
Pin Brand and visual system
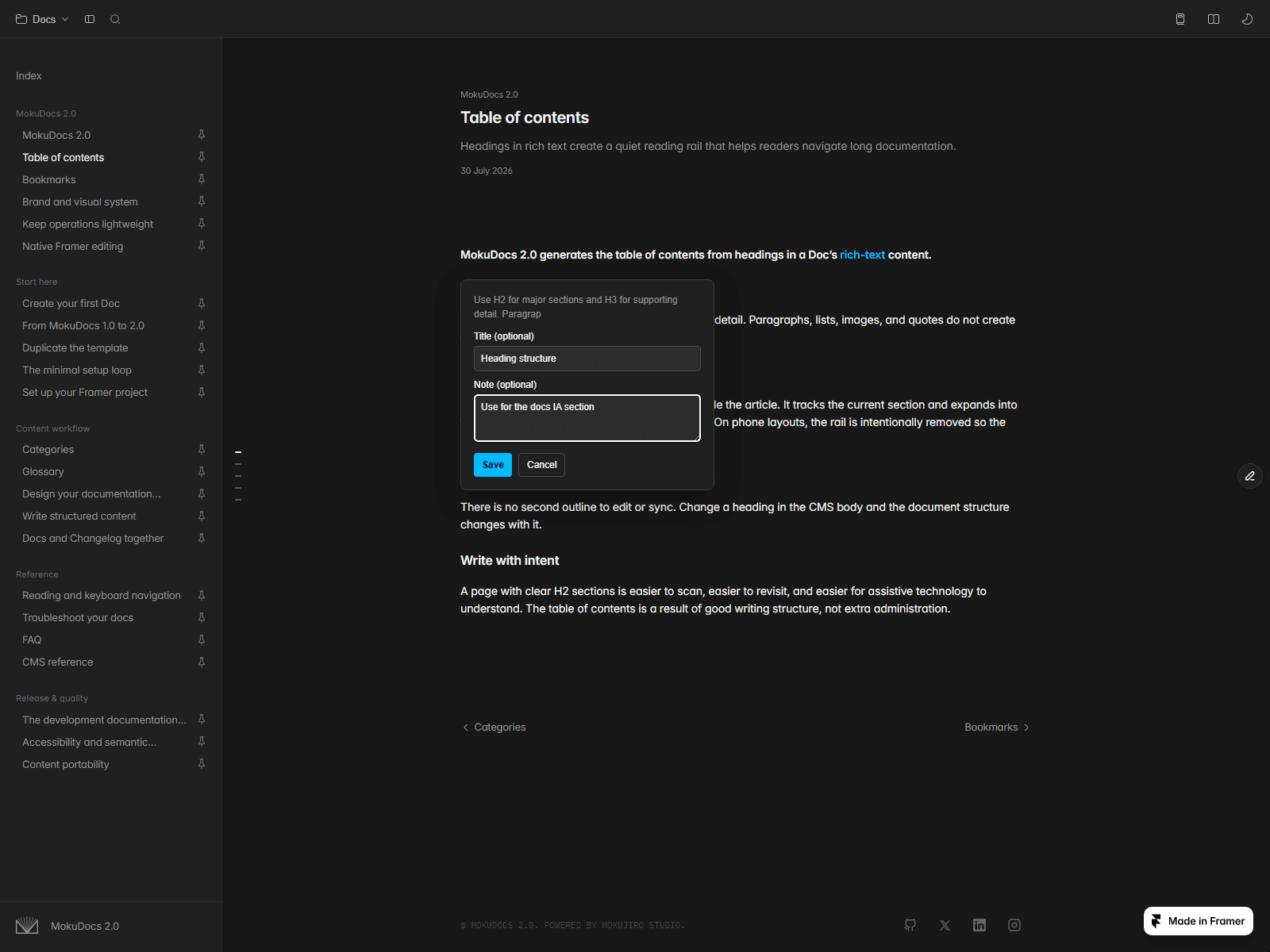pyautogui.click(x=202, y=202)
